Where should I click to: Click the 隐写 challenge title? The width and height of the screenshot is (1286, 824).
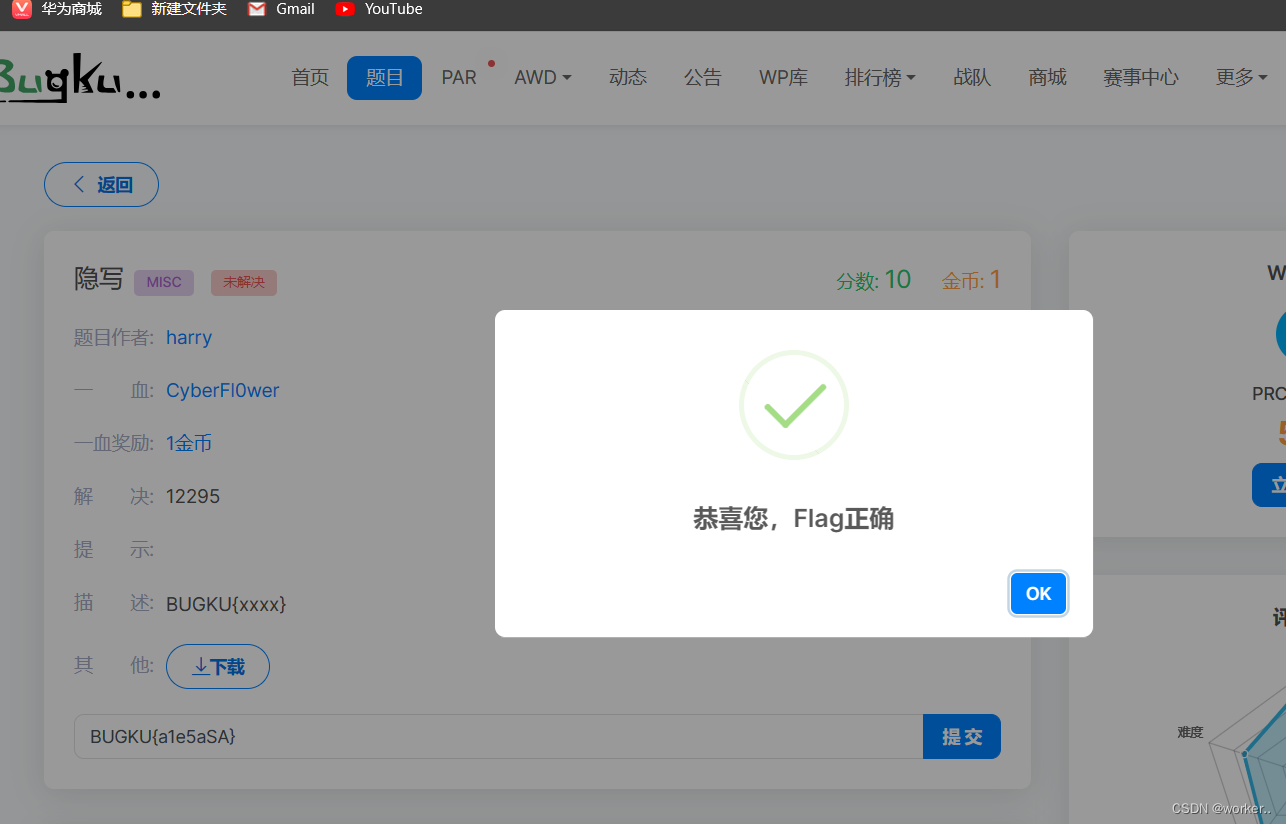[99, 280]
